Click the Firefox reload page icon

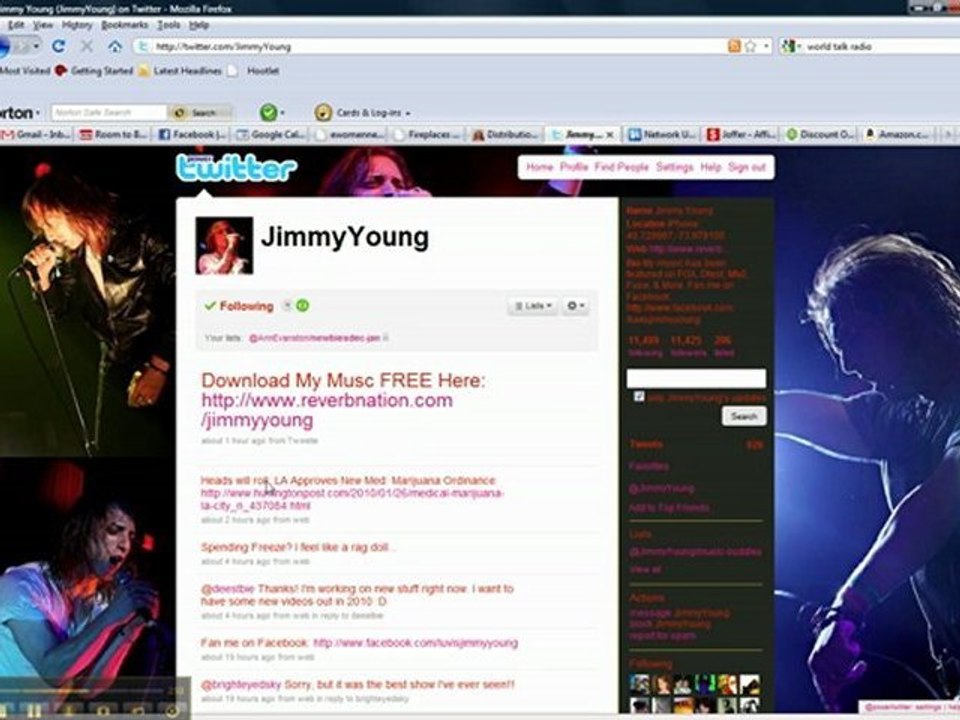(x=58, y=46)
